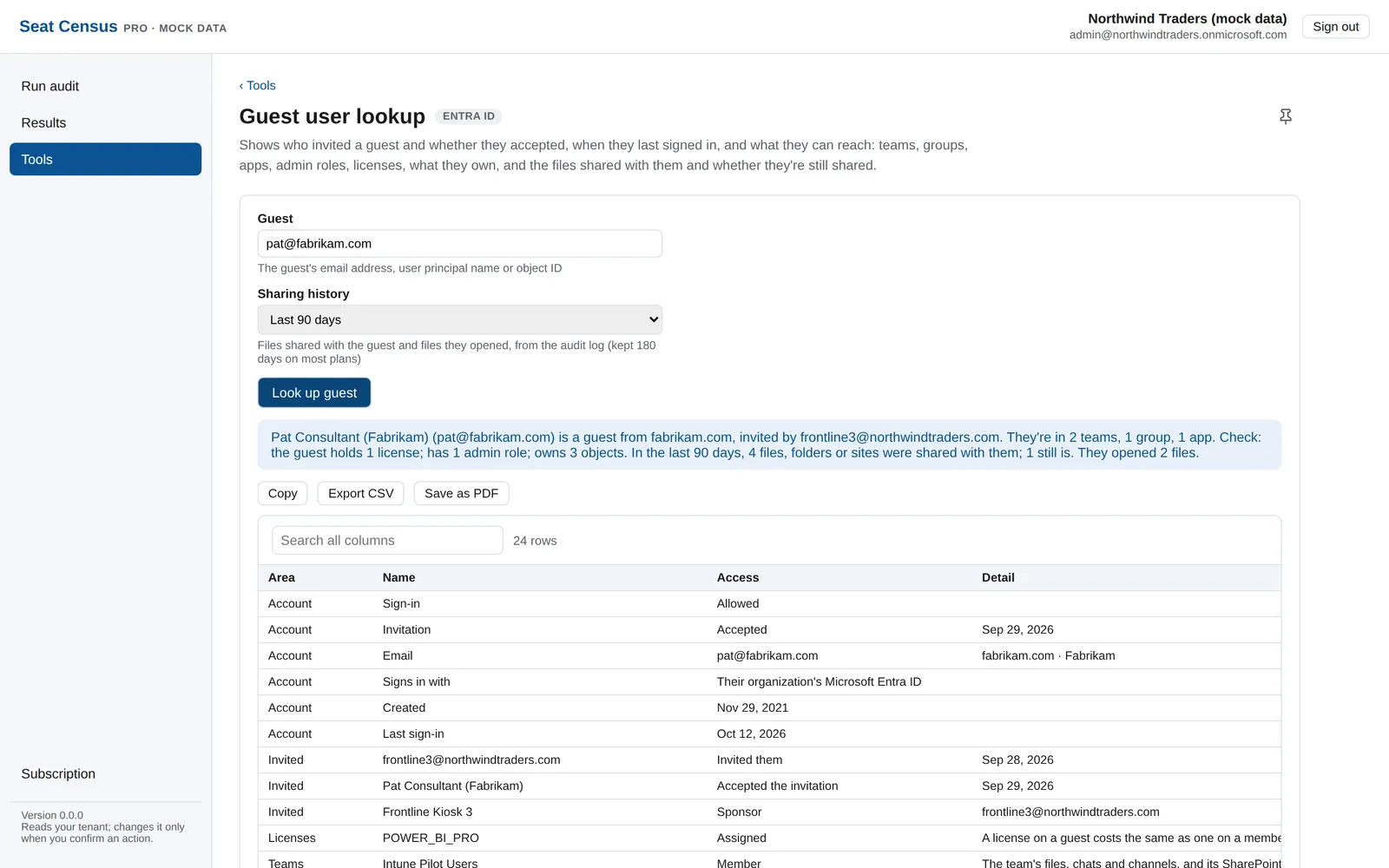Click the 'Sponsor' access cell
This screenshot has width=1389, height=868.
point(739,812)
